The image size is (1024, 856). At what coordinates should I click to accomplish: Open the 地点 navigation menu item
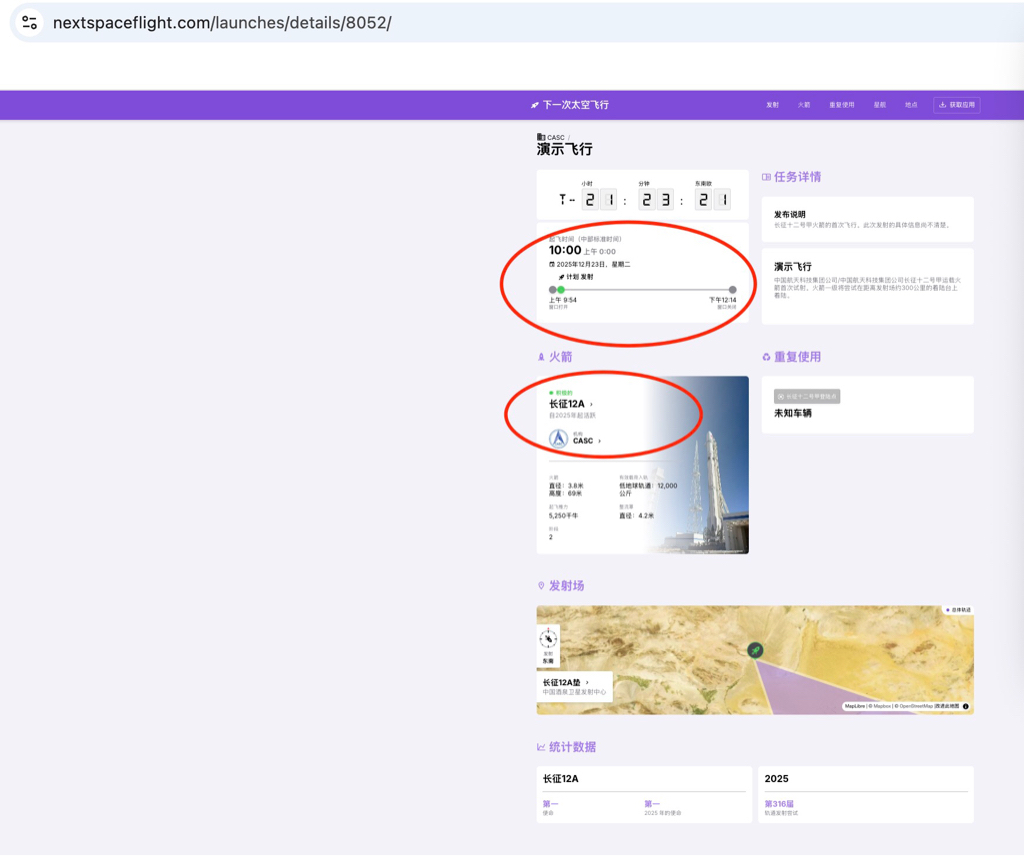pos(911,104)
